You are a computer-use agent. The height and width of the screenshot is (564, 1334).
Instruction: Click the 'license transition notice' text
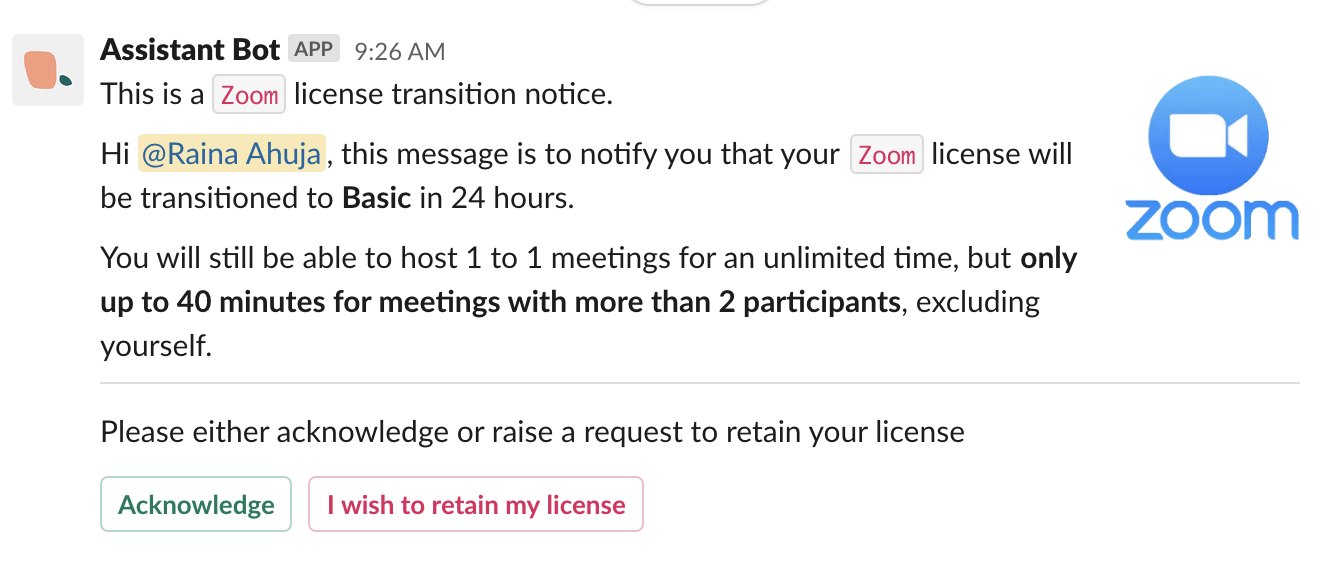[x=452, y=95]
